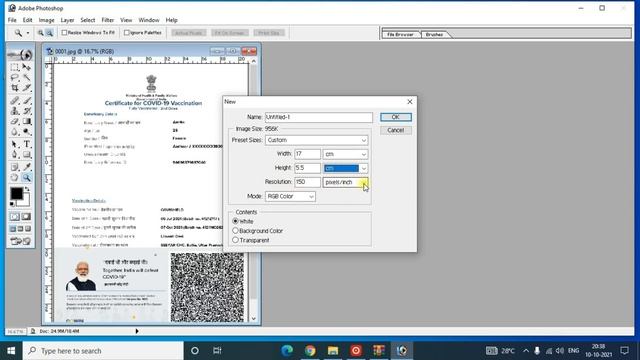Select White contents radio button

235,221
